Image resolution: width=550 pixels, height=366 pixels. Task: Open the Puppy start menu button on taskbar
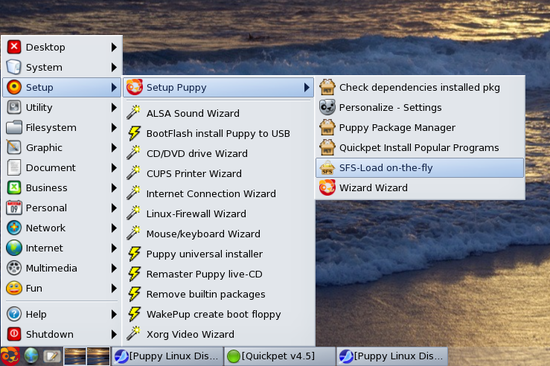[x=10, y=356]
